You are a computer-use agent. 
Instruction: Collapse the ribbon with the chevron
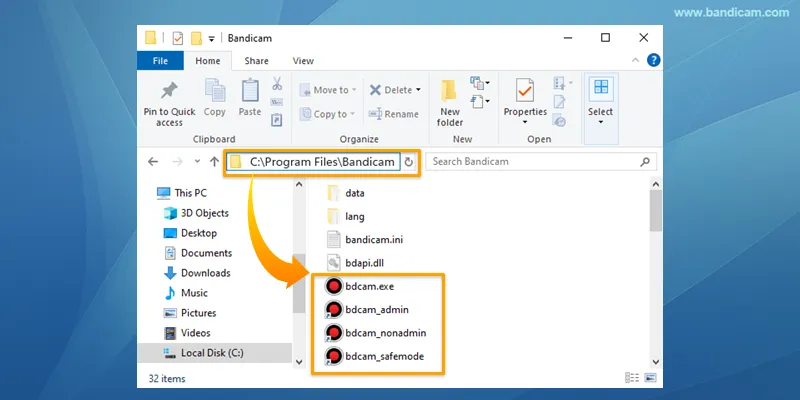[635, 60]
